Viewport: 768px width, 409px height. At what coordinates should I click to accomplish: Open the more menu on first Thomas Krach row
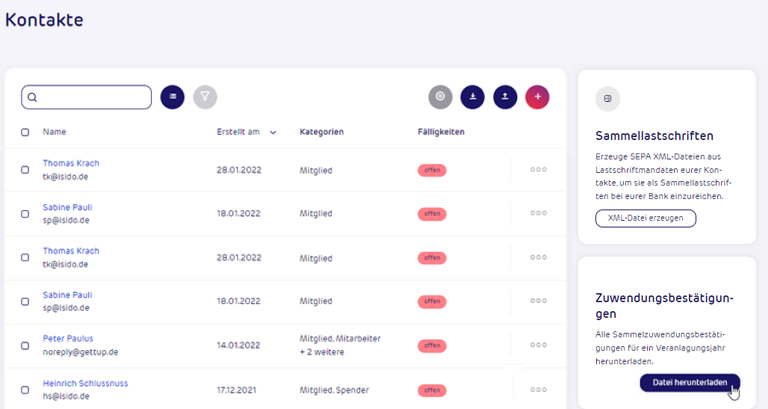pyautogui.click(x=538, y=169)
